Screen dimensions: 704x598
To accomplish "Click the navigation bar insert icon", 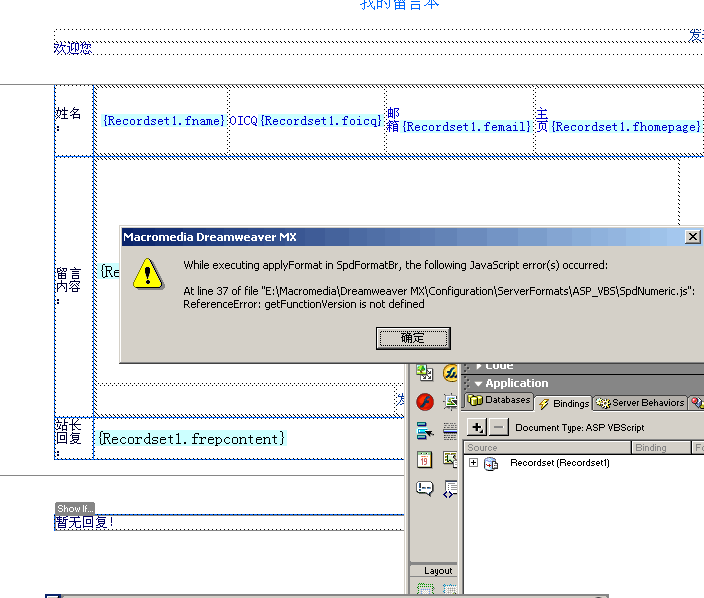I will [x=424, y=431].
